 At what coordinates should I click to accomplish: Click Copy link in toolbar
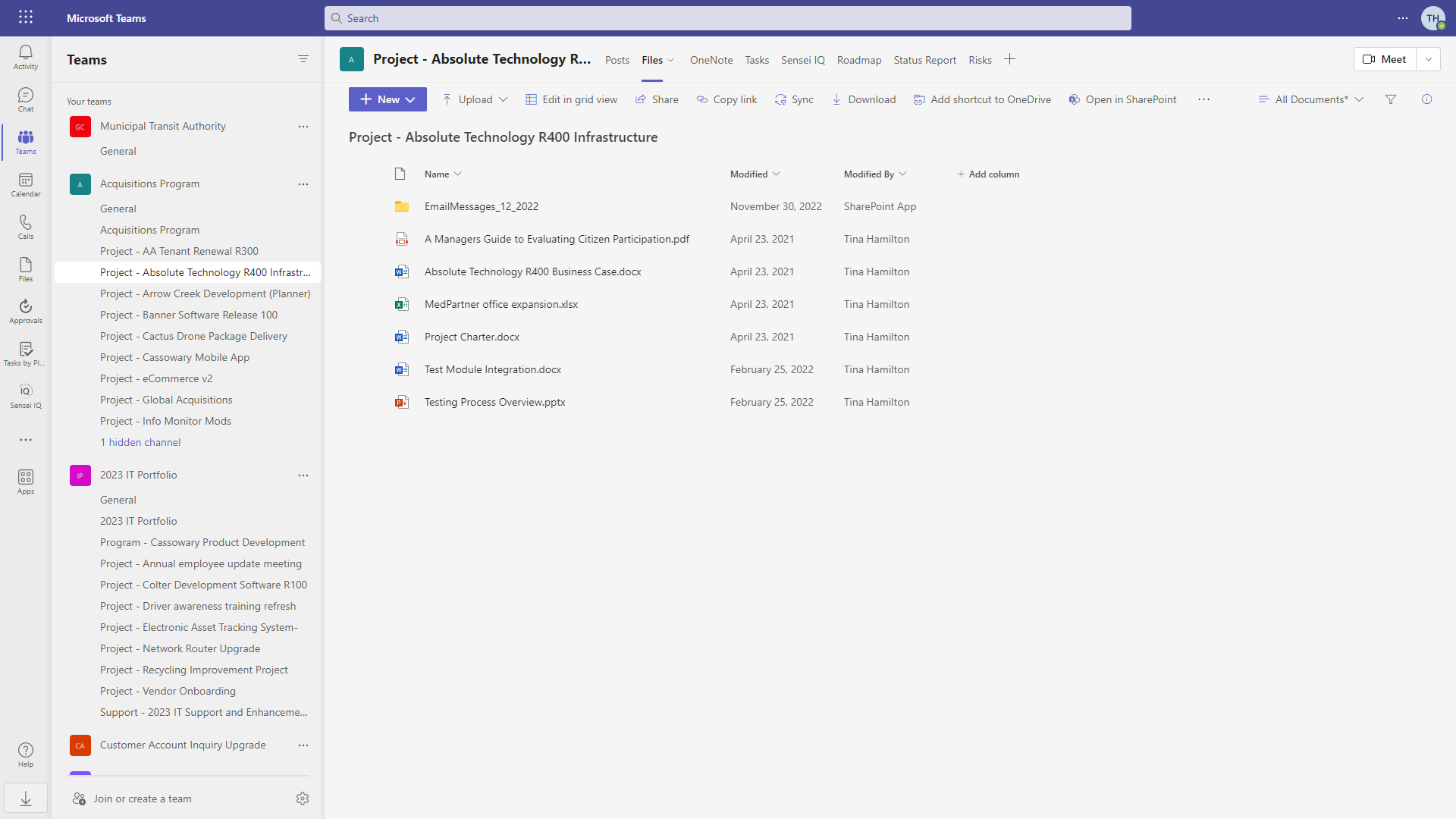coord(727,99)
